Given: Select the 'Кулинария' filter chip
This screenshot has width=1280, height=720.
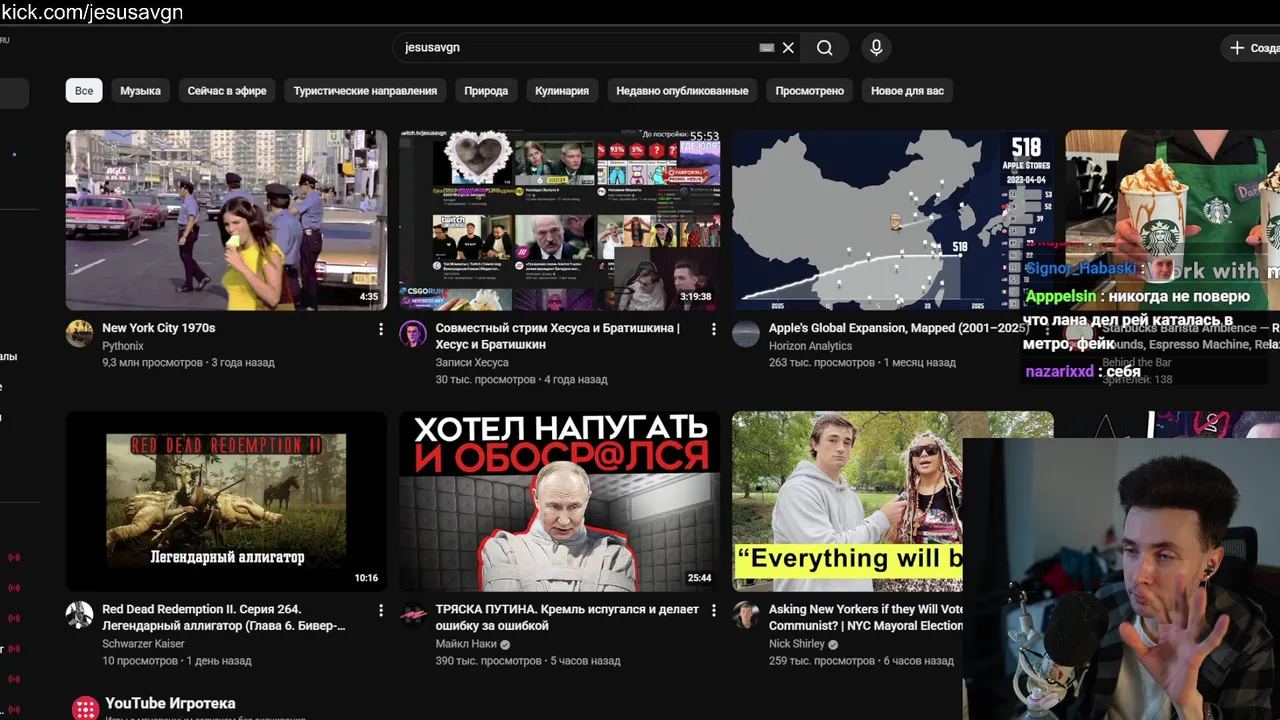Looking at the screenshot, I should (562, 90).
